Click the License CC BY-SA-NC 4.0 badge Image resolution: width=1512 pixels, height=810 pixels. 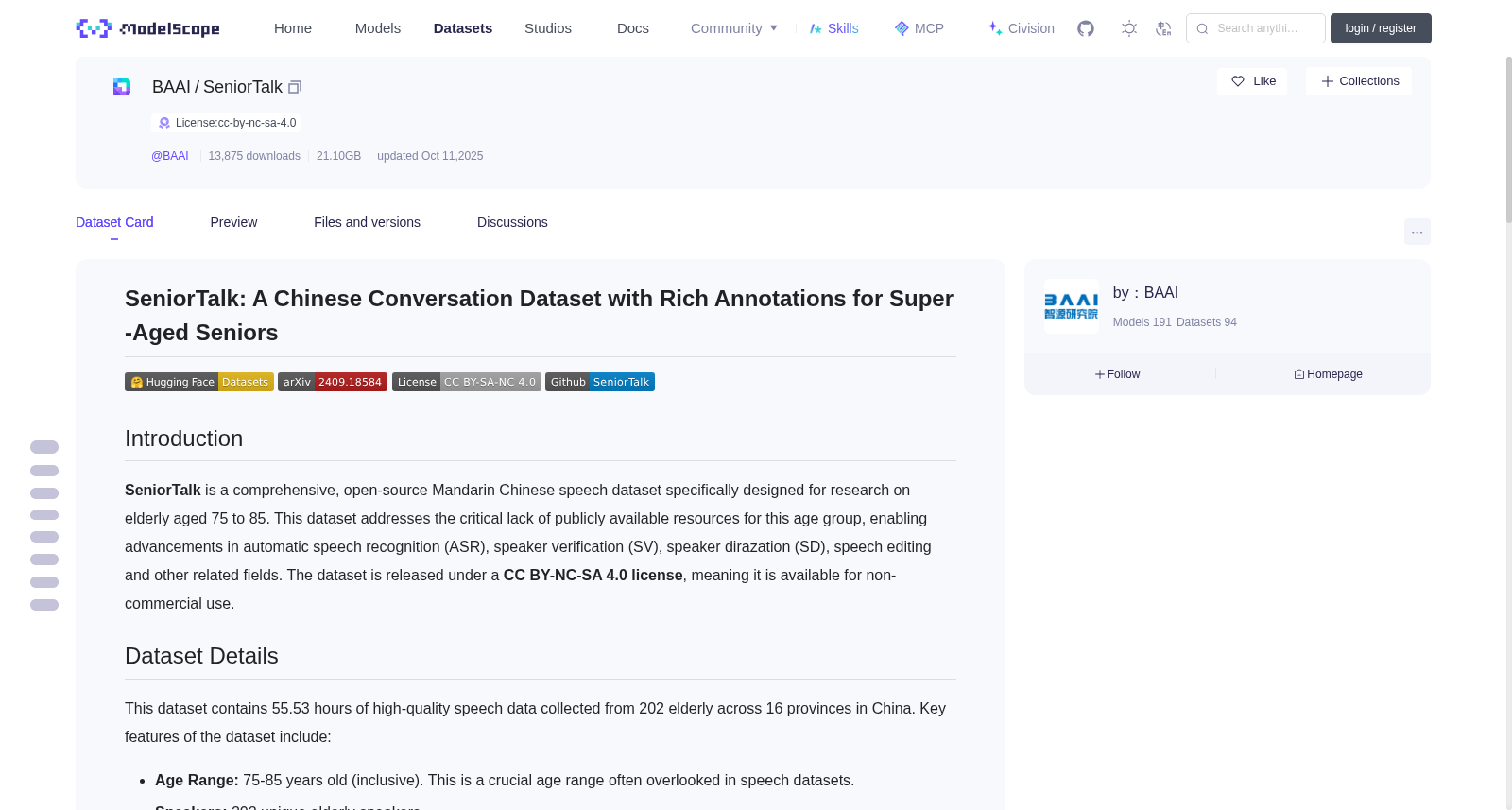(467, 382)
